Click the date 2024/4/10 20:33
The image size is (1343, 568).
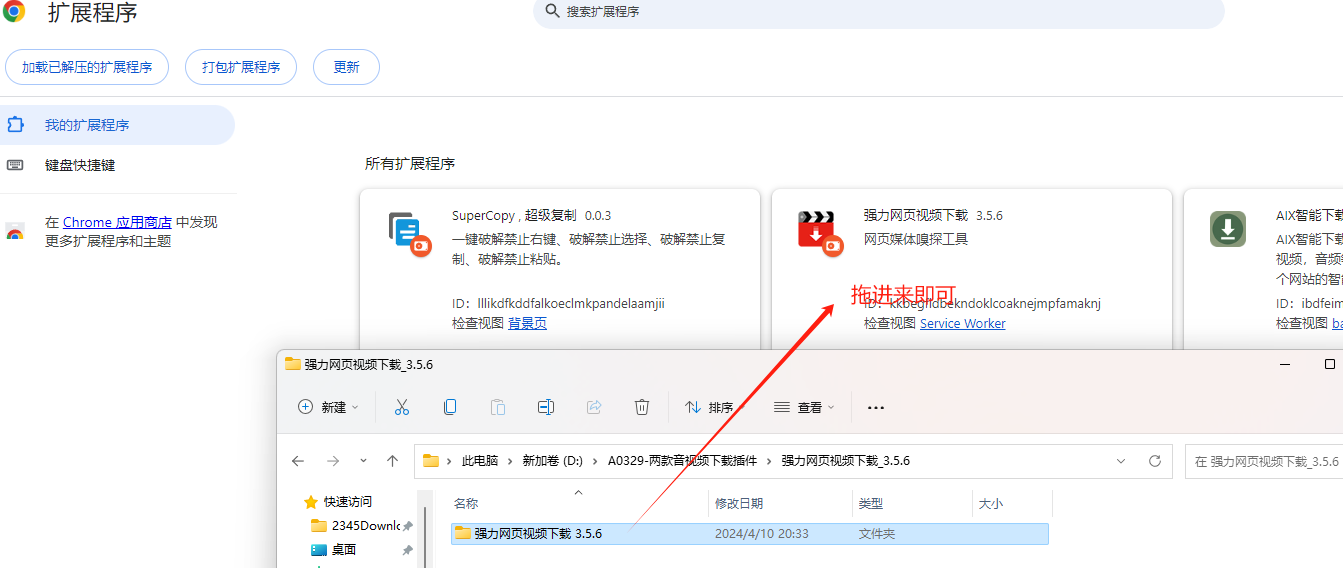point(761,534)
